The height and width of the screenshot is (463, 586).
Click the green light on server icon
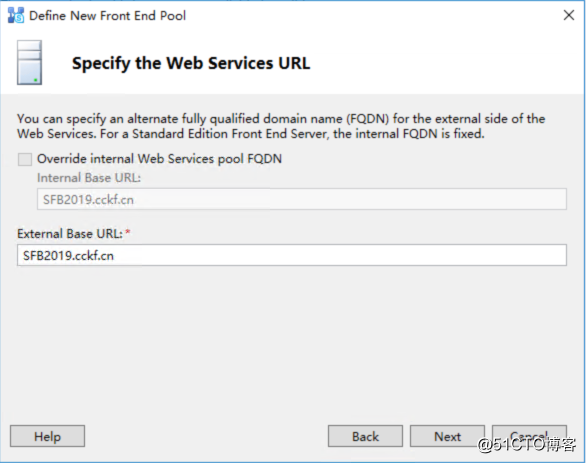(36, 80)
